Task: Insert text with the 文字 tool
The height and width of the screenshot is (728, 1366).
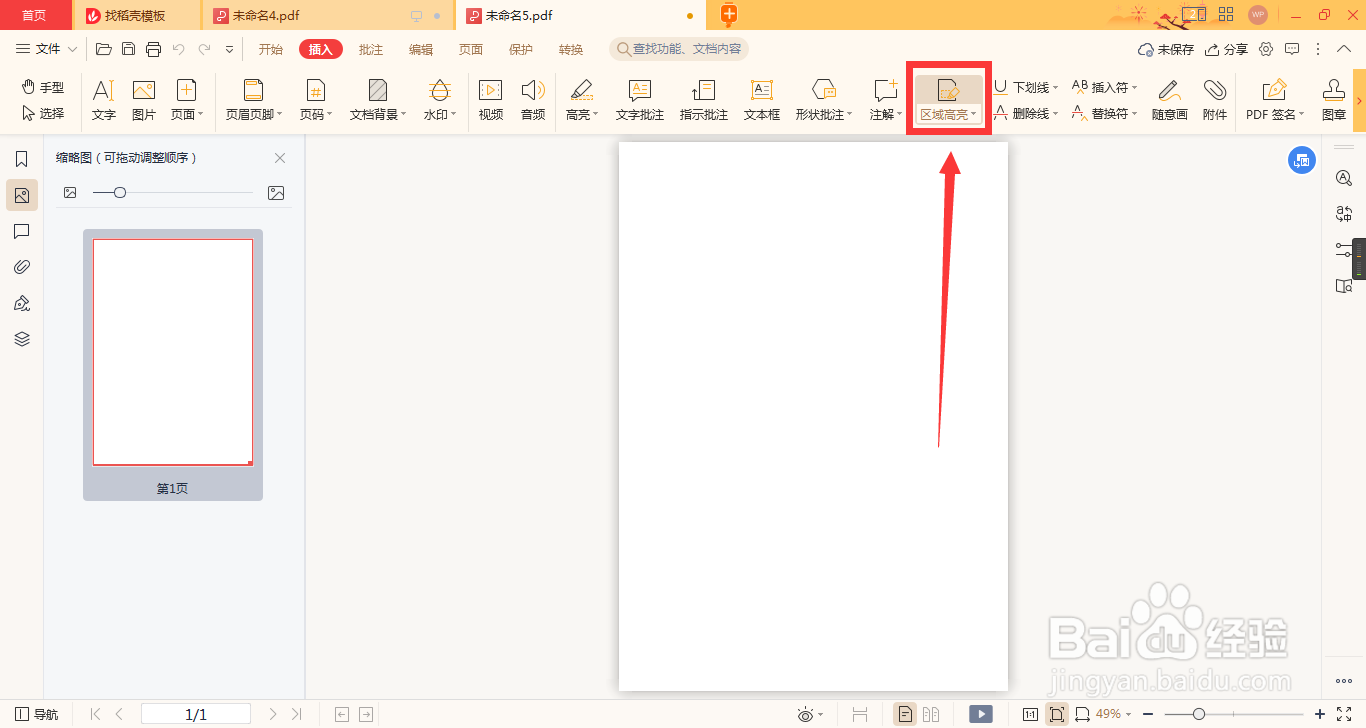Action: pyautogui.click(x=104, y=100)
